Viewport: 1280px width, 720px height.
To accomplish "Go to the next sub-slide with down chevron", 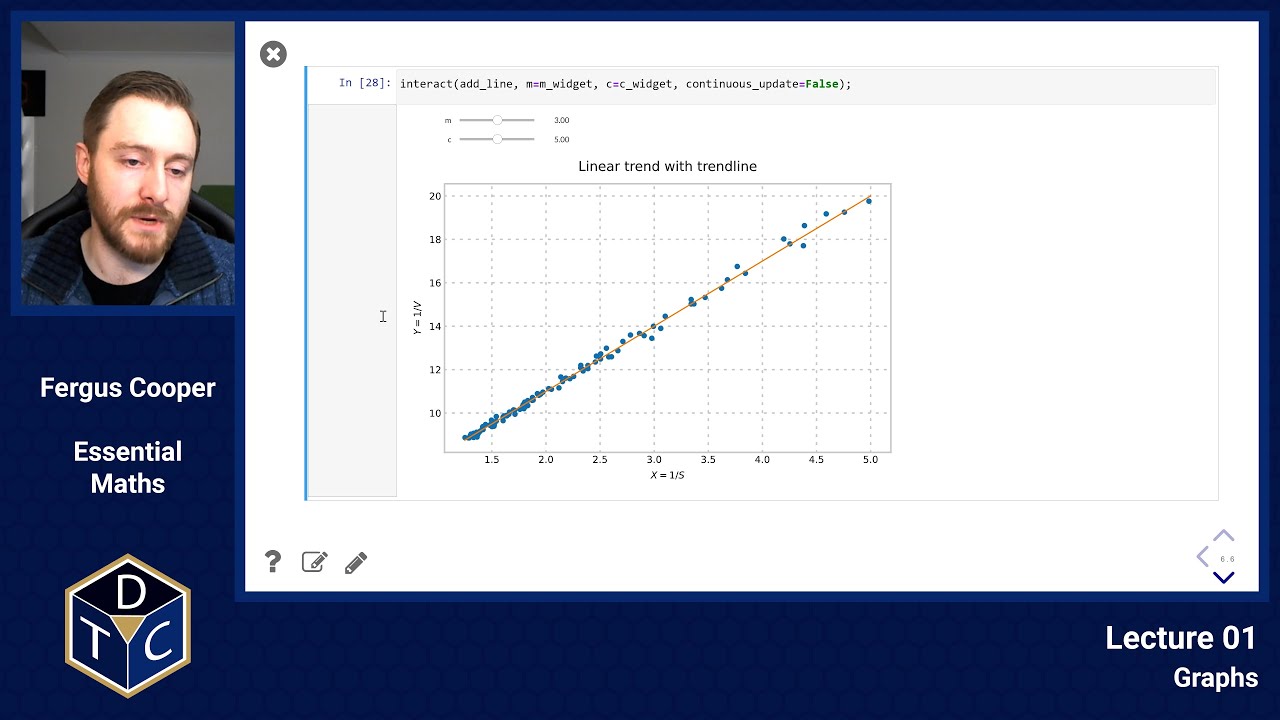I will coord(1223,577).
